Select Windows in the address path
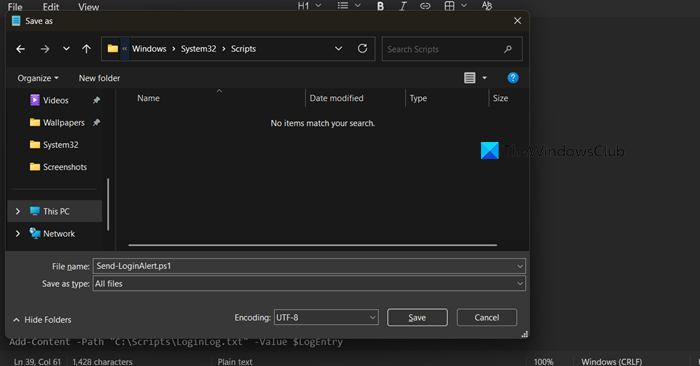Image resolution: width=700 pixels, height=366 pixels. click(x=149, y=49)
